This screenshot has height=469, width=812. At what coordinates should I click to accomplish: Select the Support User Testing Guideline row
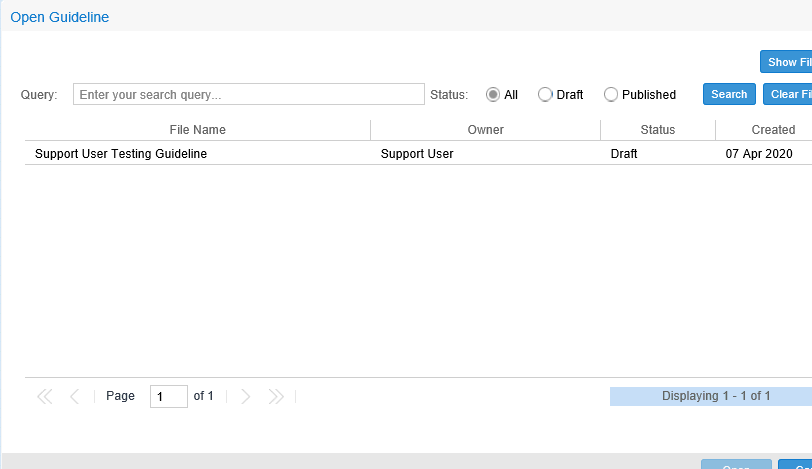(x=121, y=154)
